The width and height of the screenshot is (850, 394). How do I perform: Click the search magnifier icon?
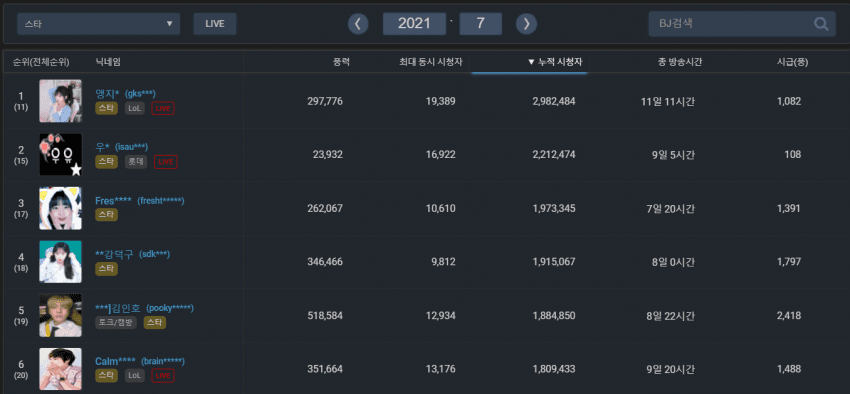[821, 24]
